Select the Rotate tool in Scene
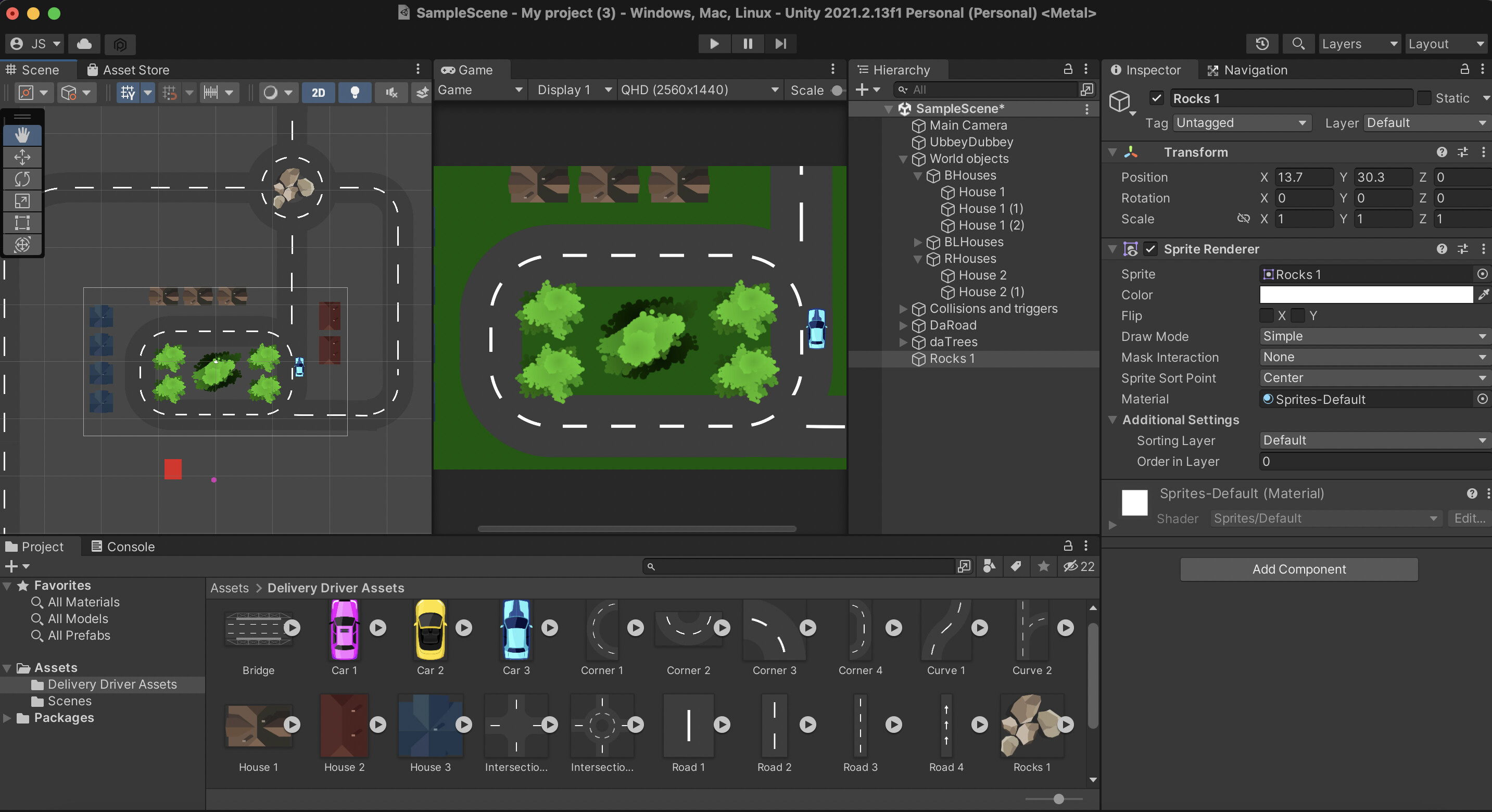This screenshot has width=1492, height=812. [22, 179]
